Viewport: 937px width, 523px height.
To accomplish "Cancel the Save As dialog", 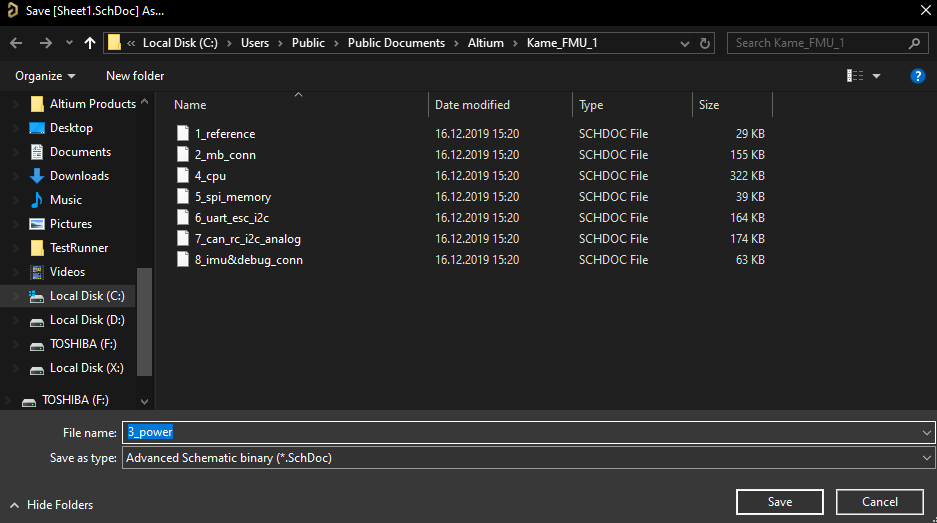I will 880,502.
